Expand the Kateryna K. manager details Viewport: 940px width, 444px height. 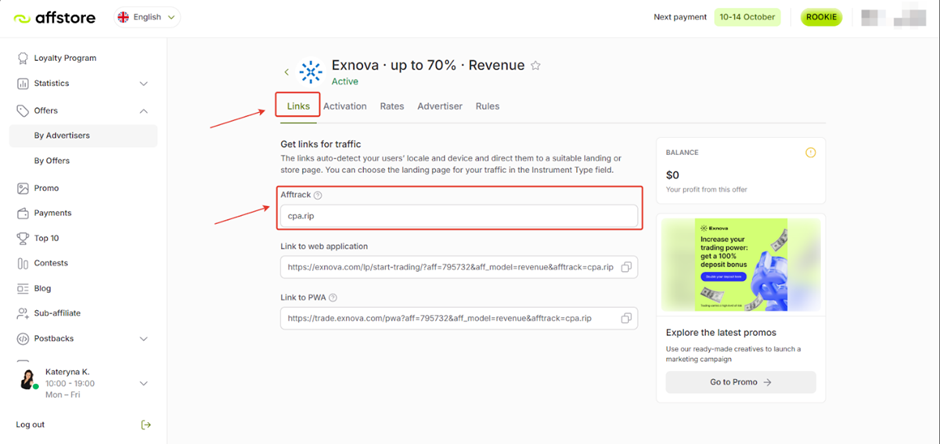[x=143, y=383]
